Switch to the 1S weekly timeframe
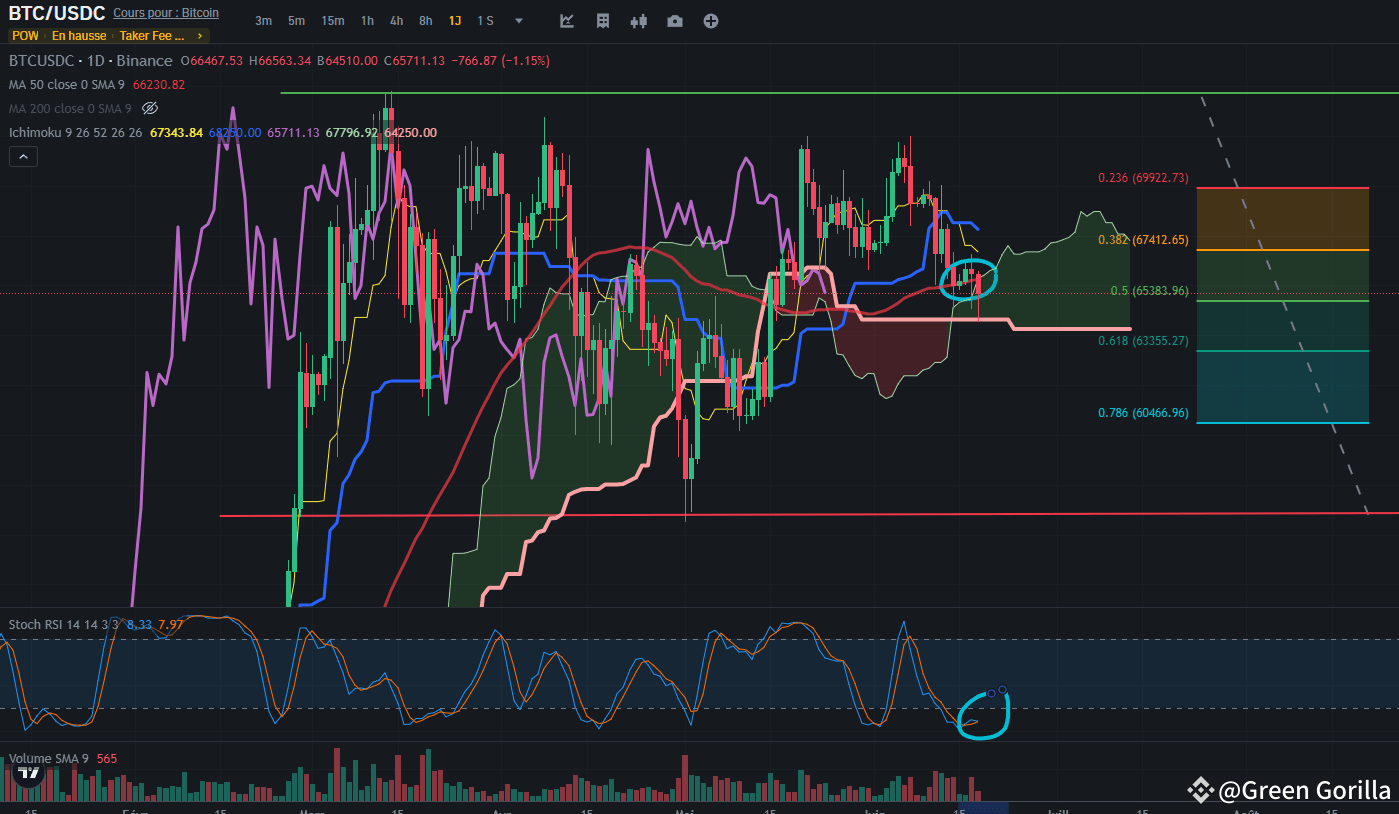The image size is (1399, 814). (485, 21)
